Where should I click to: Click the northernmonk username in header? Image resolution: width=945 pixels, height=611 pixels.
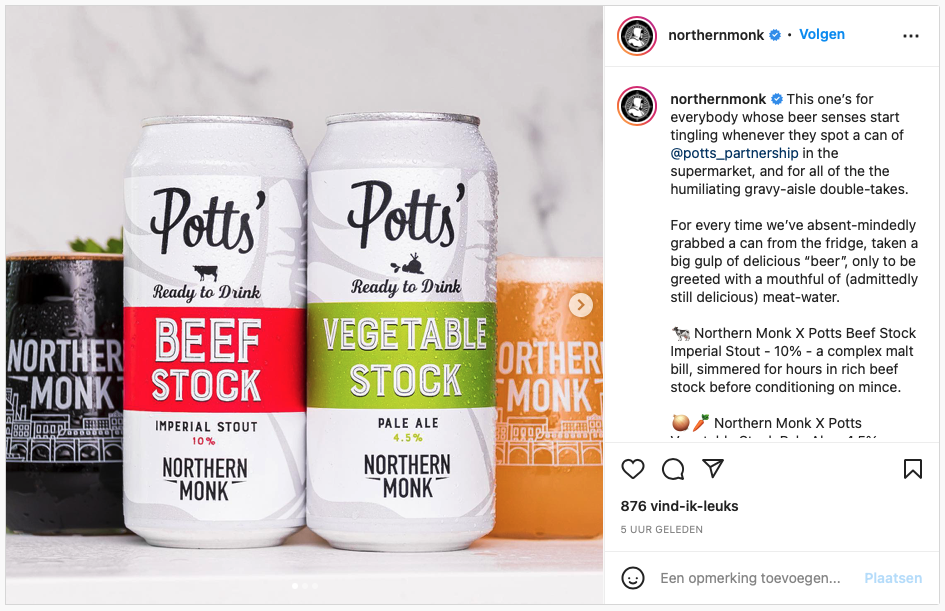pos(716,35)
